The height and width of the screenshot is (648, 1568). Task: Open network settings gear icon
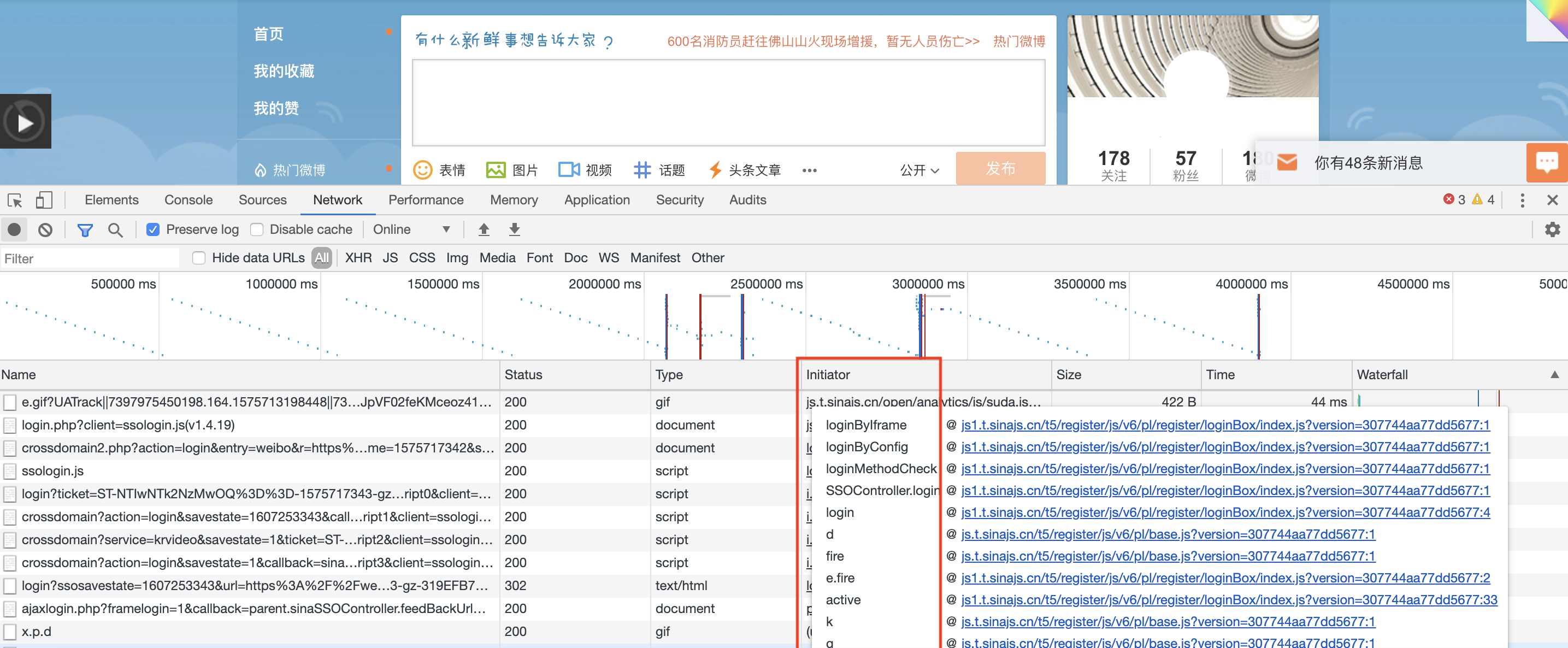tap(1552, 229)
